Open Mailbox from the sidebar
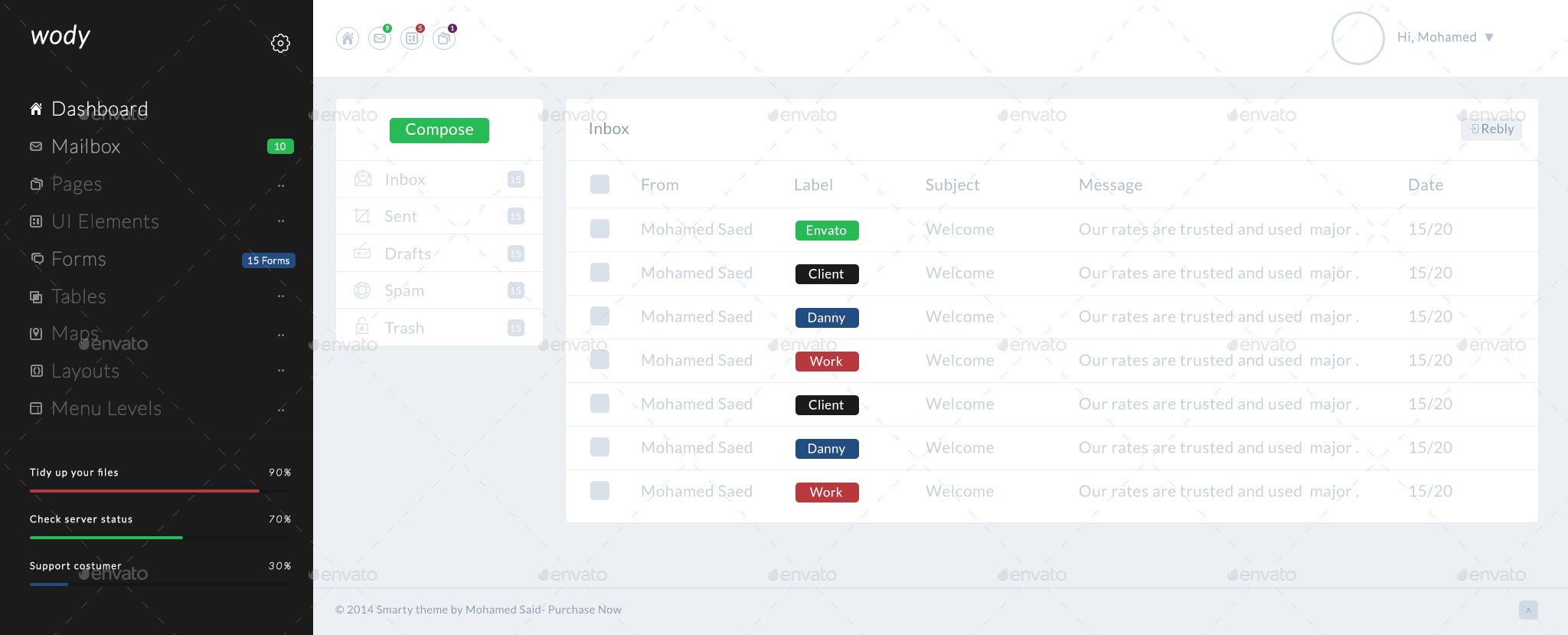1568x635 pixels. (x=86, y=147)
